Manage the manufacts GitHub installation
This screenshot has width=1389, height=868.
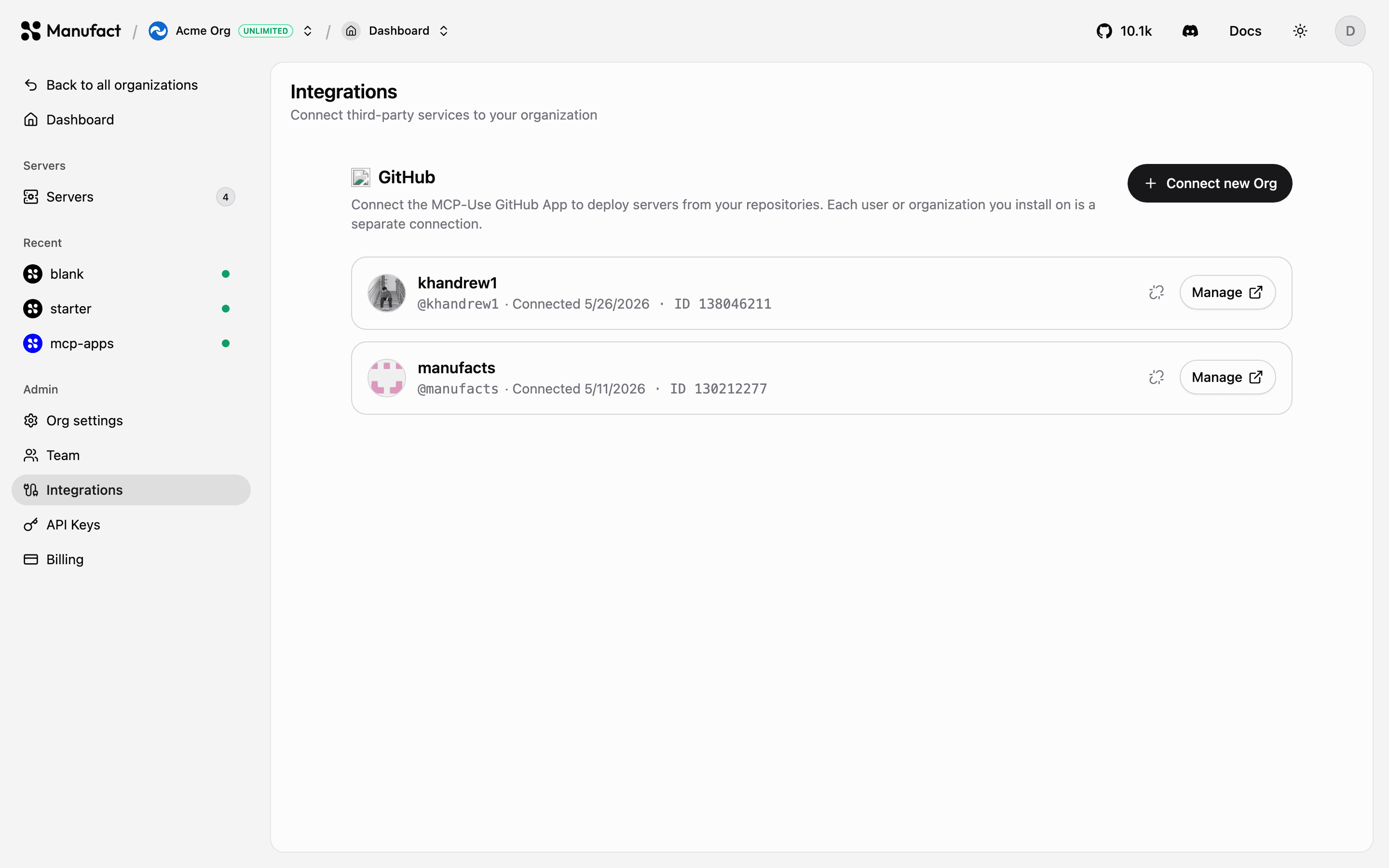tap(1227, 377)
